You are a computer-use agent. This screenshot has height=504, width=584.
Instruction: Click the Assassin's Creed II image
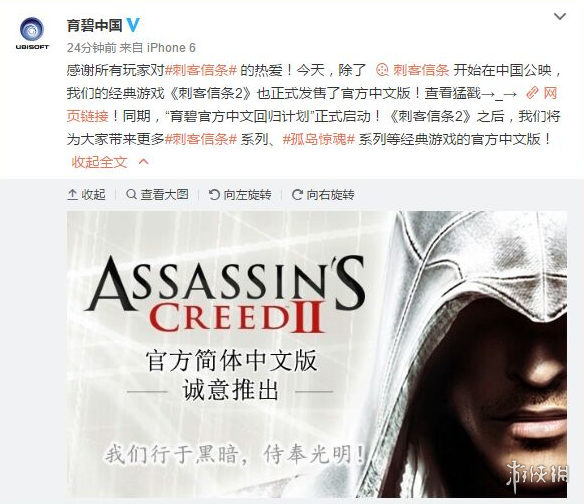317,354
